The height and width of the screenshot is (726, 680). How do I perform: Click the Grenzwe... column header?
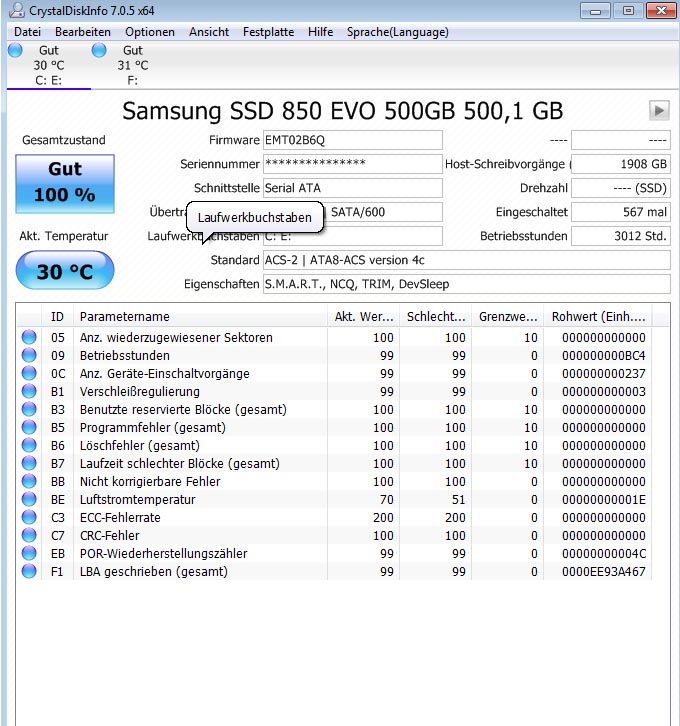point(508,317)
